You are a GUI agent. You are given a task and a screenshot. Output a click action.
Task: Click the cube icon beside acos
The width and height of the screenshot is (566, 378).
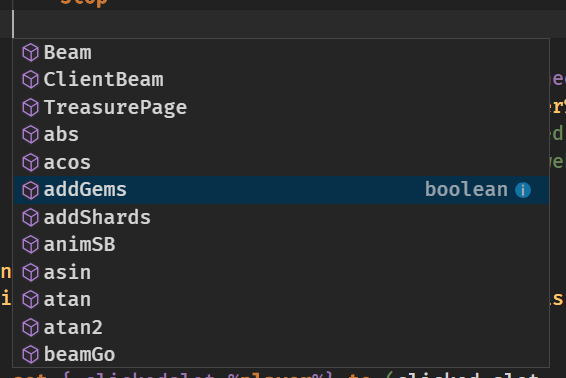[x=30, y=162]
